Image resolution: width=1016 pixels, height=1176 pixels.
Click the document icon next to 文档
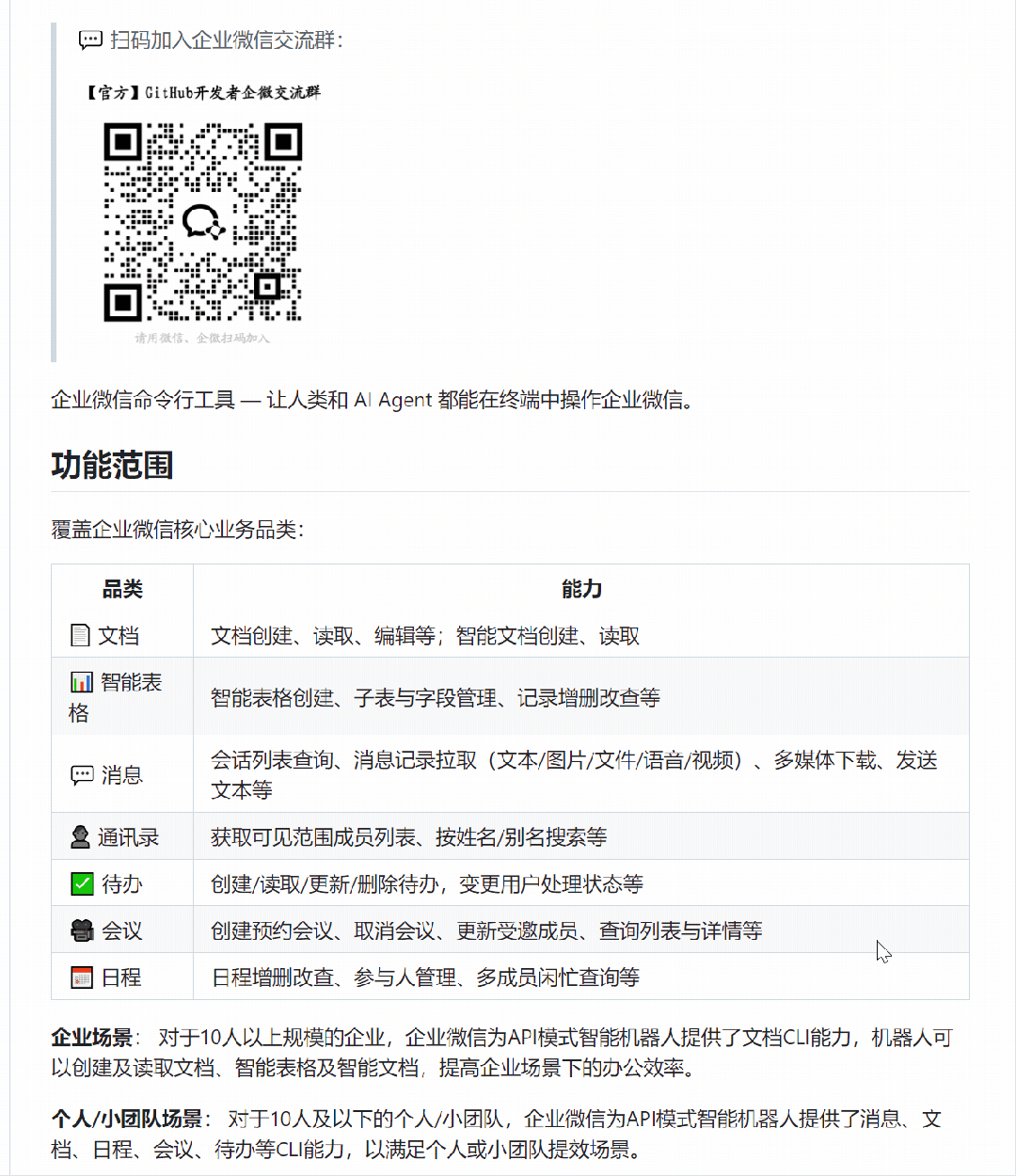81,636
